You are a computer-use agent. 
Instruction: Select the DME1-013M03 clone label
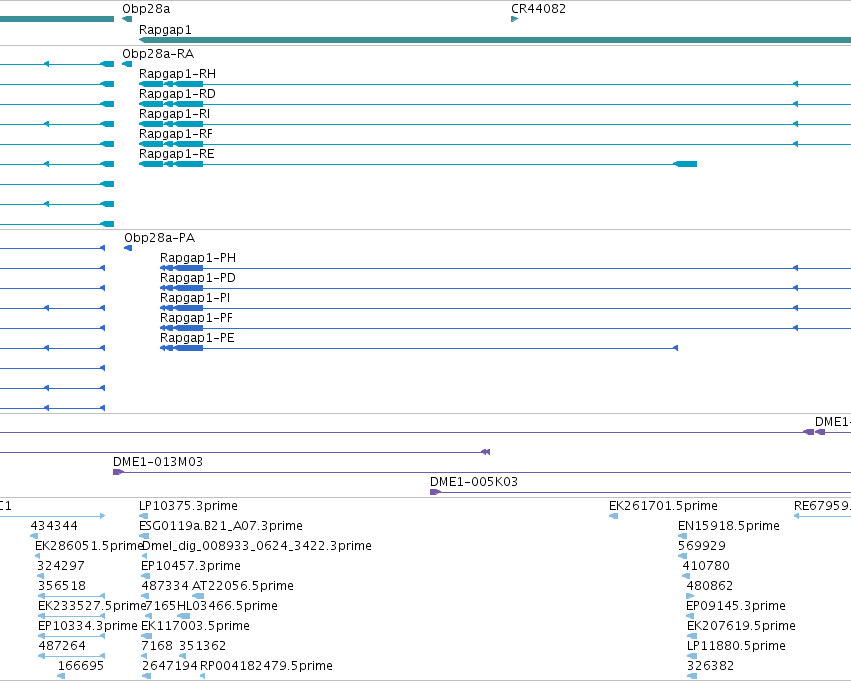click(158, 462)
